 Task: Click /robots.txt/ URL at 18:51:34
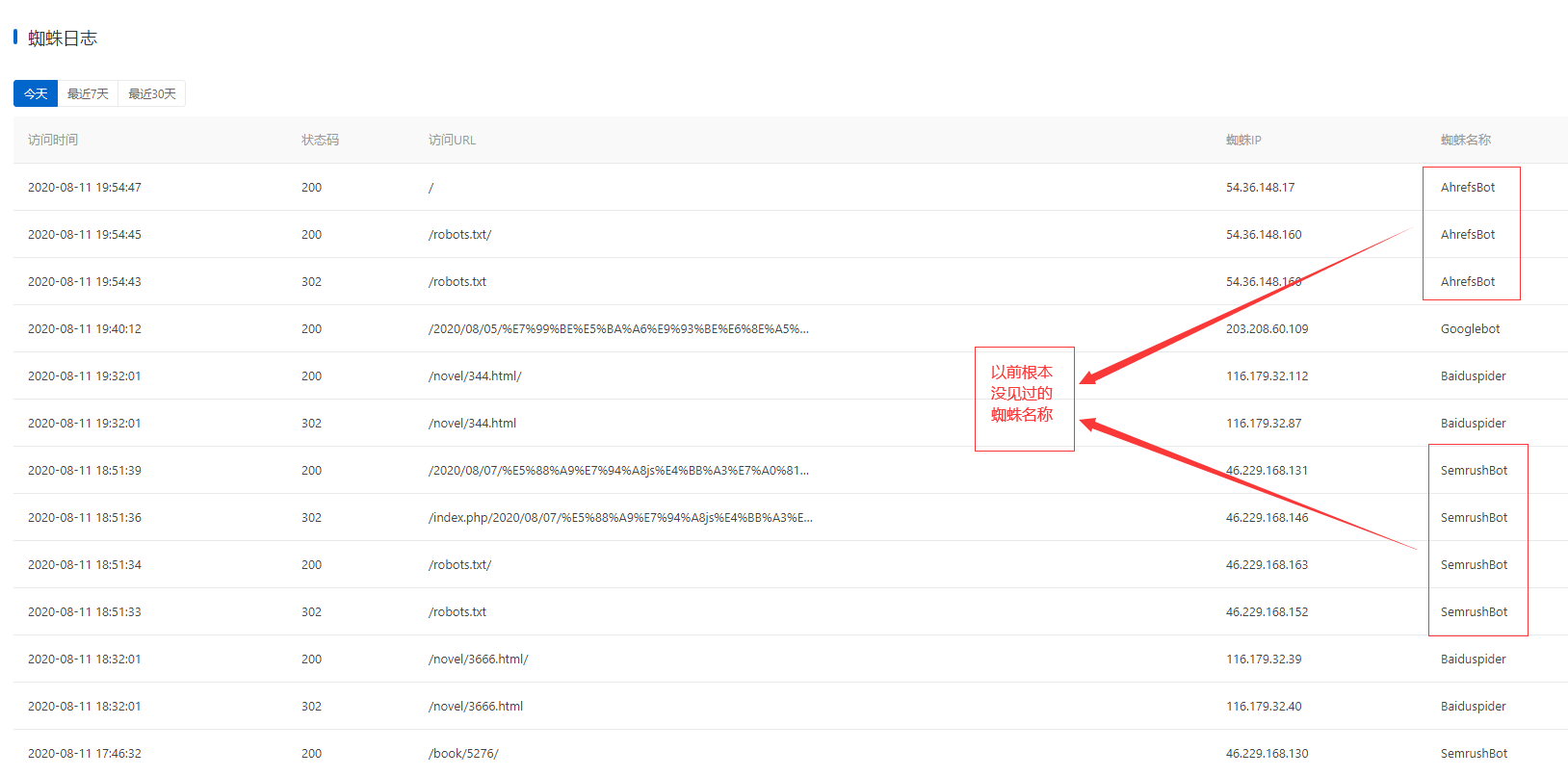point(459,564)
